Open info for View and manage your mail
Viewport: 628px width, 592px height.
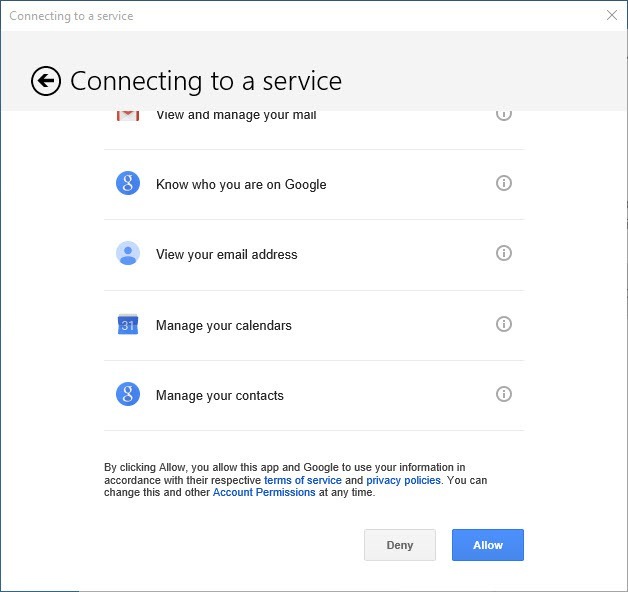tap(504, 114)
